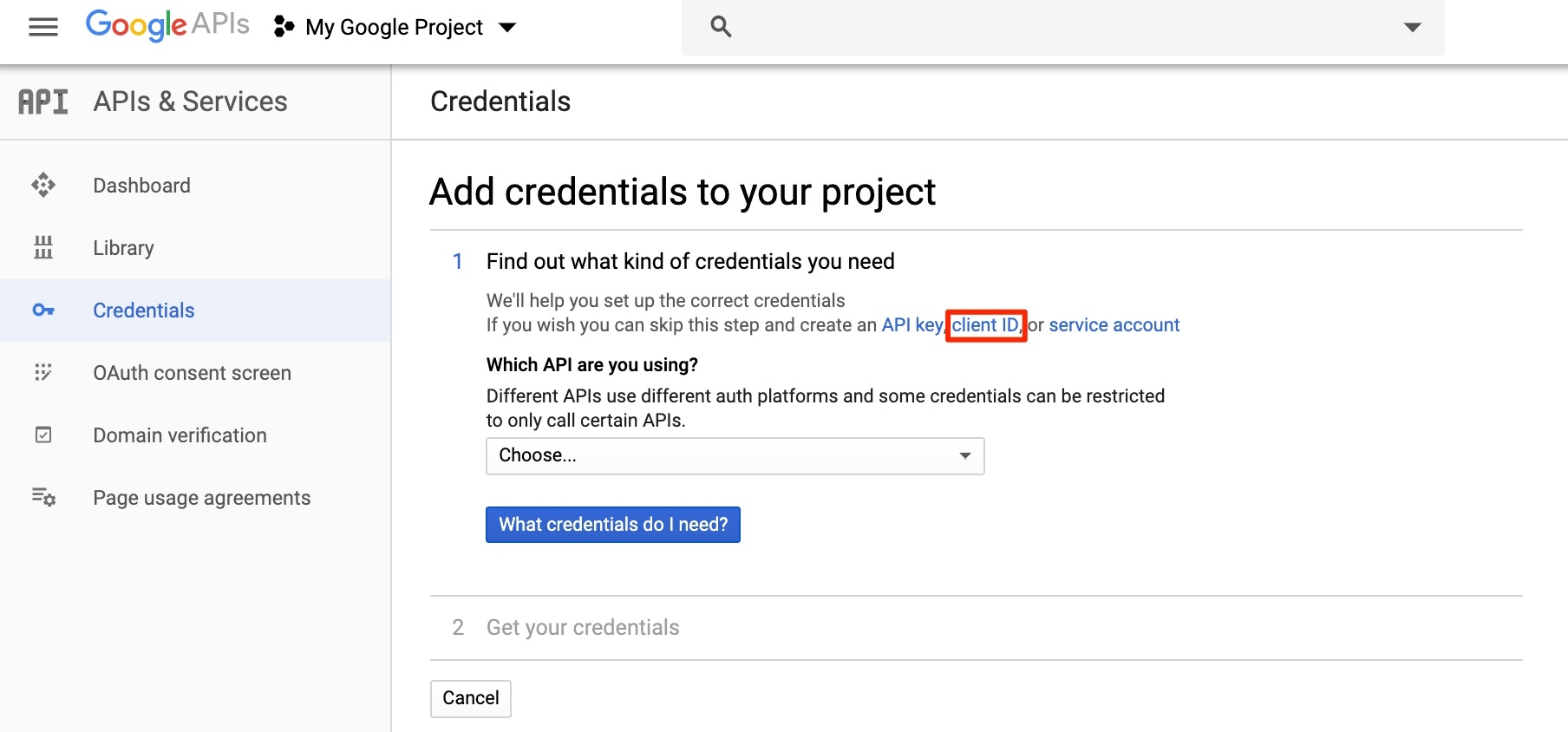Click the Google APIs logo
Image resolution: width=1568 pixels, height=732 pixels.
(x=167, y=26)
